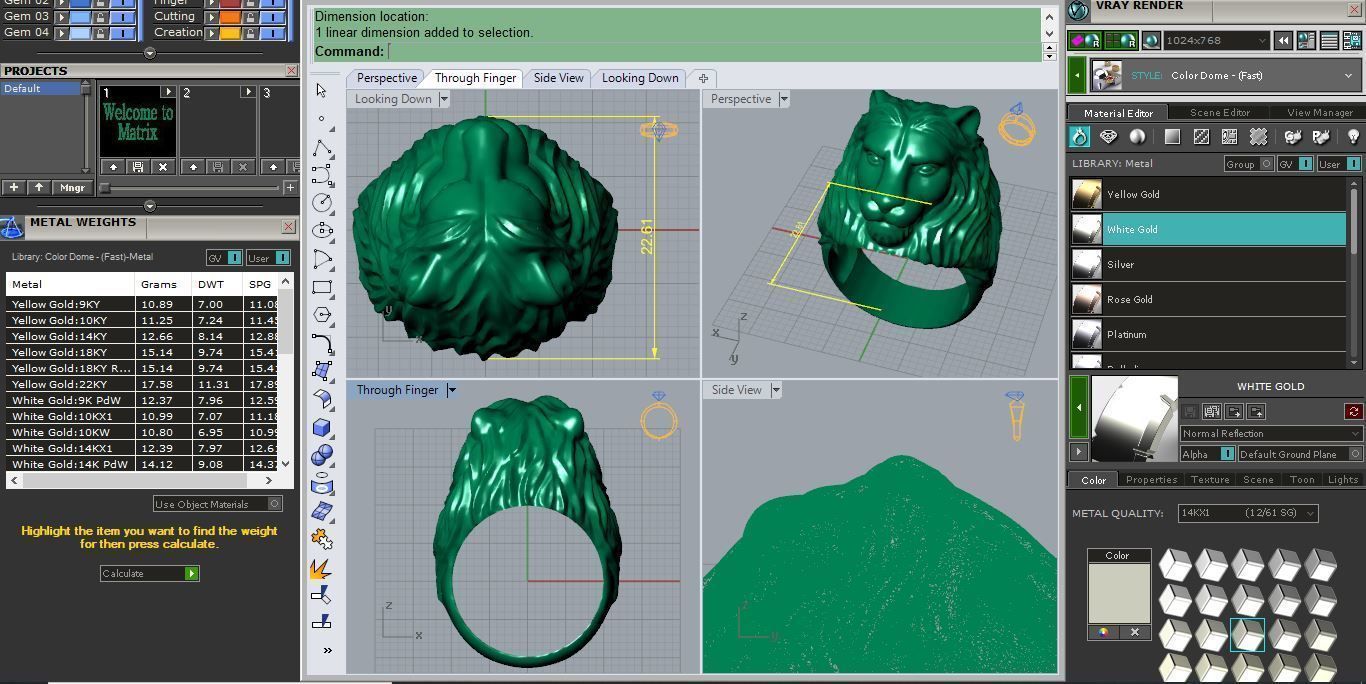Add a new project with the plus button
Screen dimensions: 1366x684
tap(14, 187)
